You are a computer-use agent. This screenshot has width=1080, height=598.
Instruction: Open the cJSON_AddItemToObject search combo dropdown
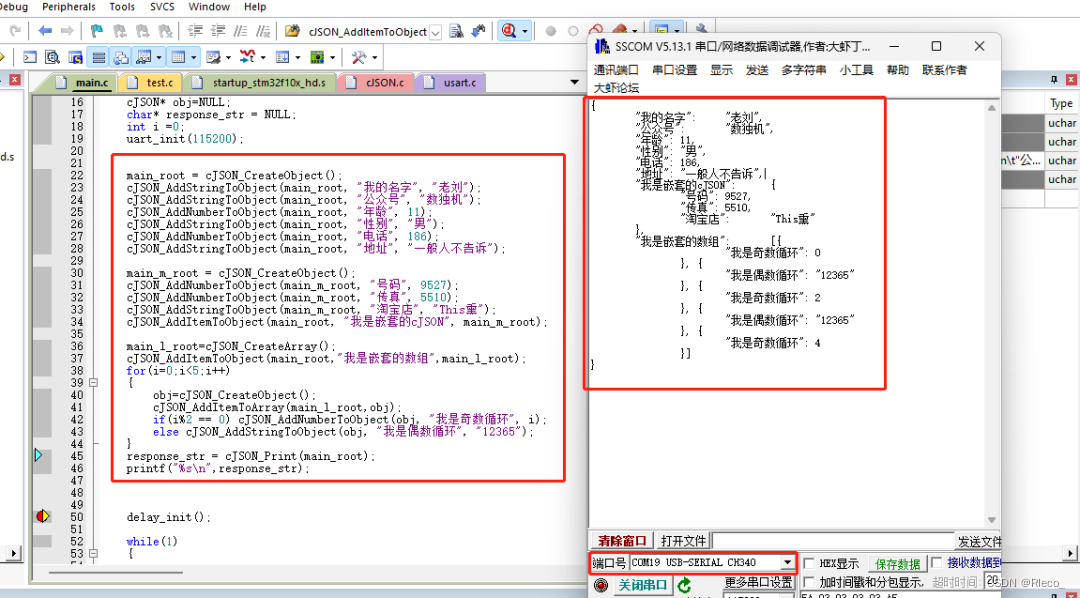[435, 32]
